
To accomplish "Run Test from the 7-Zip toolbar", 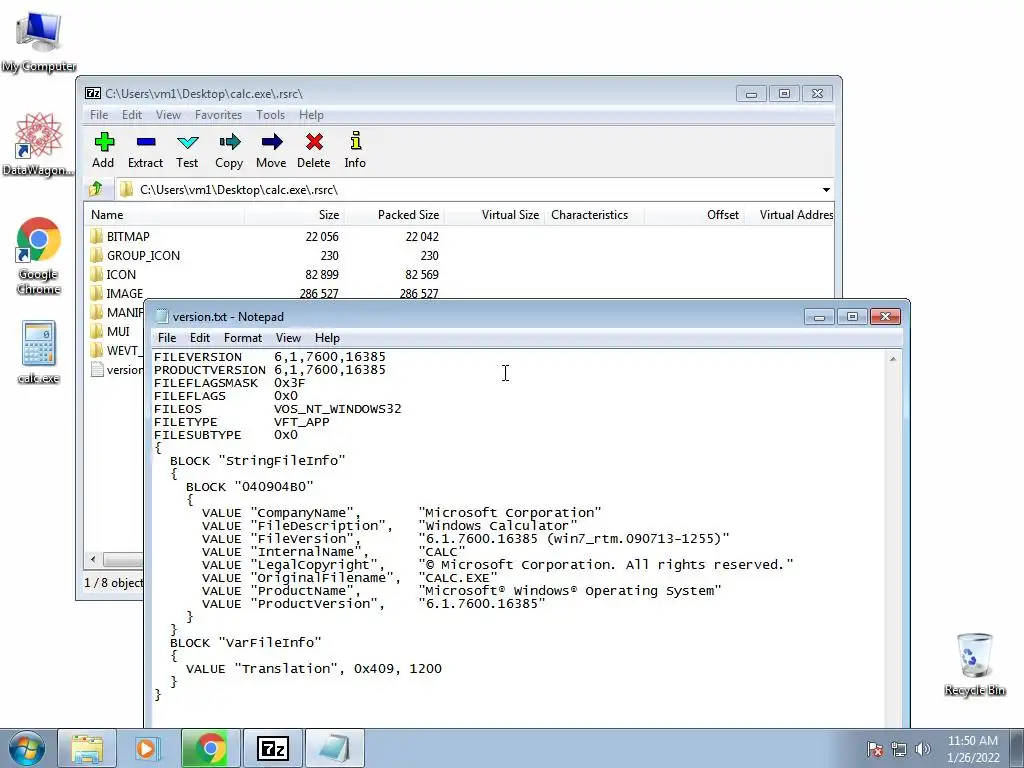I will click(x=187, y=150).
